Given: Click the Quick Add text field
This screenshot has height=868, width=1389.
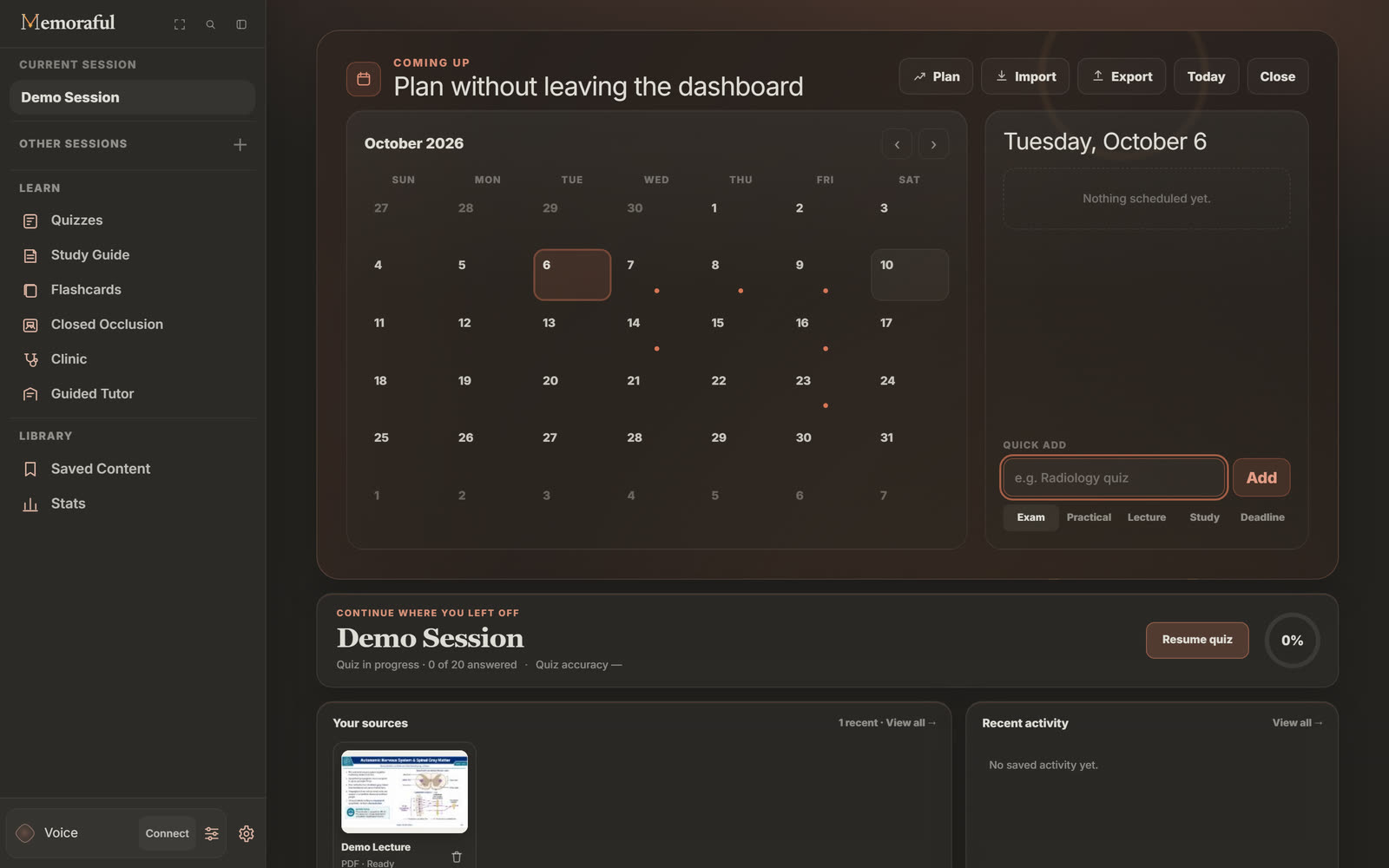Looking at the screenshot, I should pos(1114,477).
